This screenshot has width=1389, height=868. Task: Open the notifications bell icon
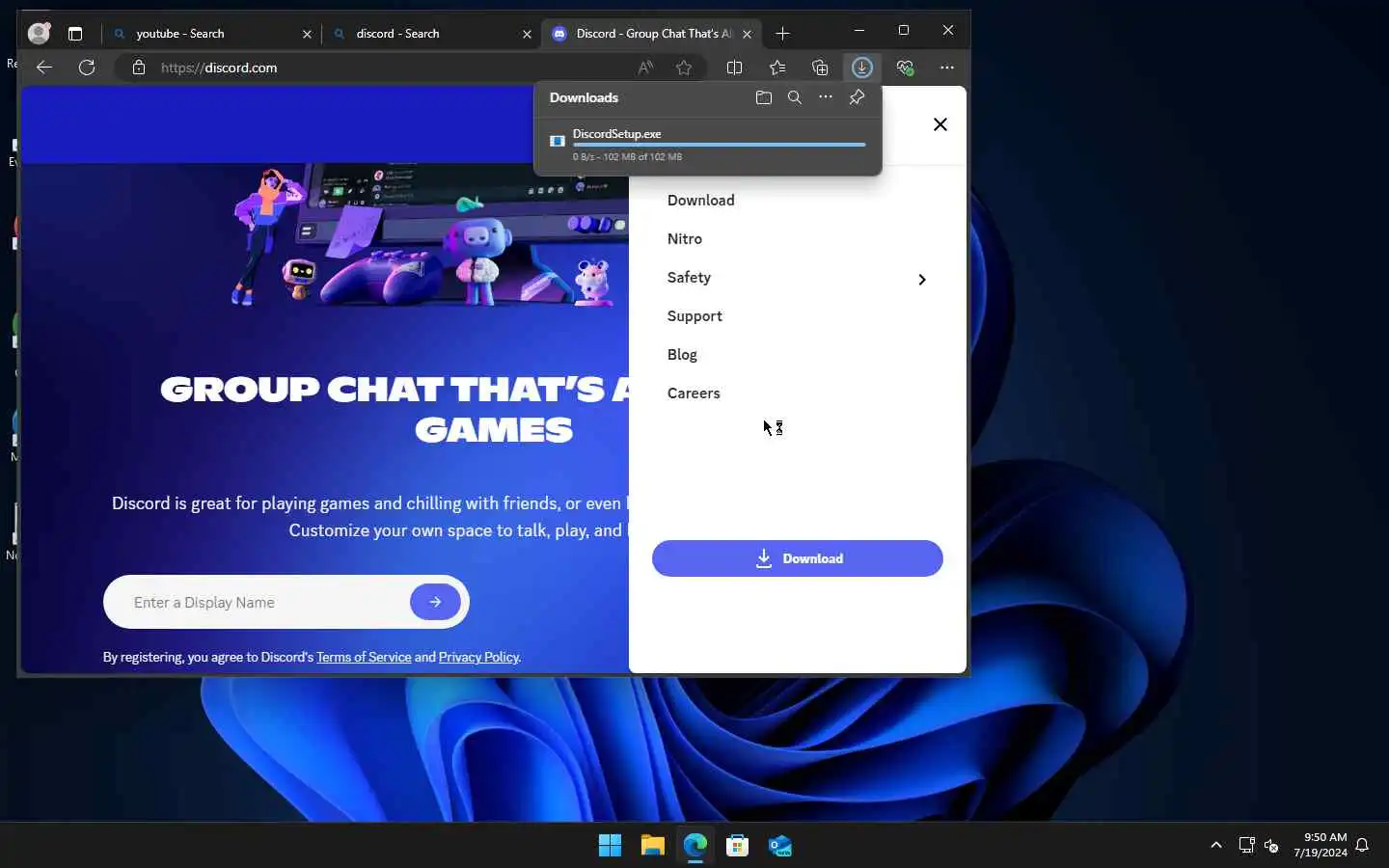click(x=1362, y=846)
